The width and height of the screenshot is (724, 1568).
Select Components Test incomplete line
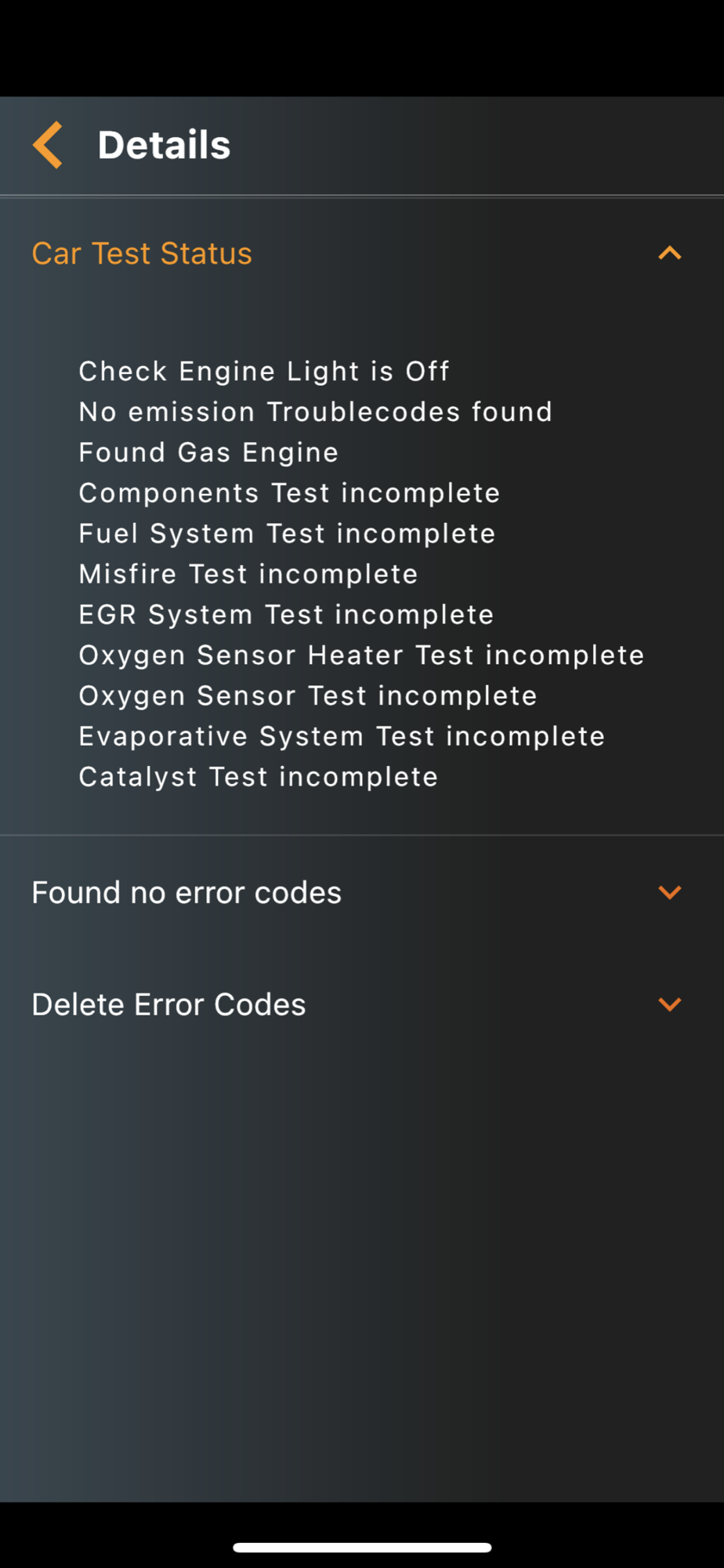coord(289,493)
